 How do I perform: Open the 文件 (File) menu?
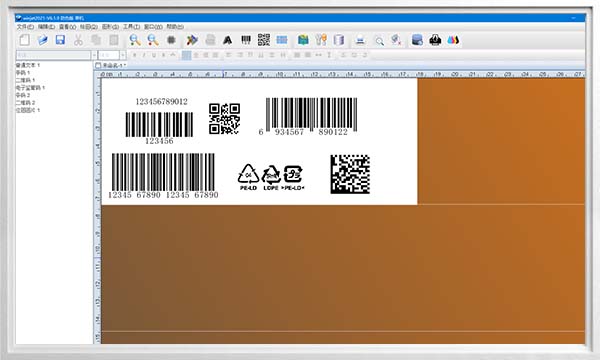click(25, 27)
